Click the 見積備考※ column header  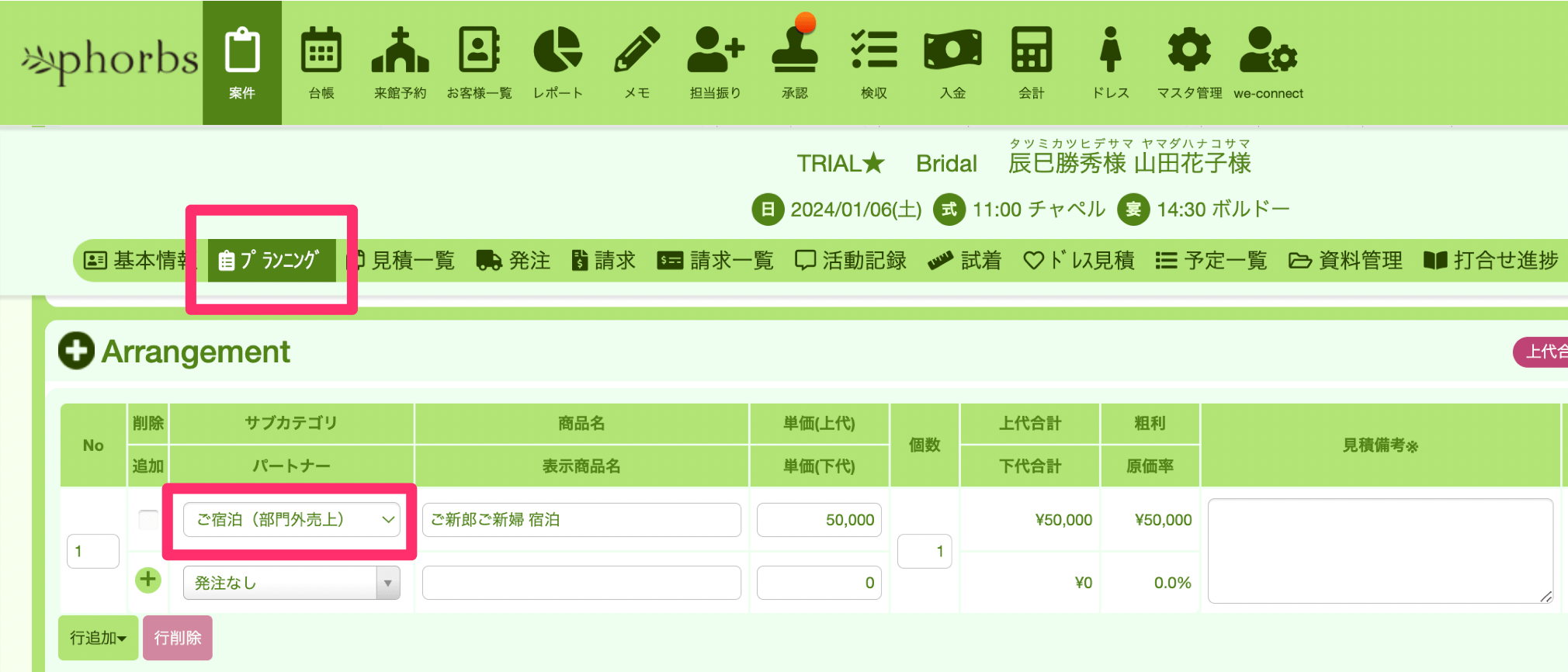pyautogui.click(x=1380, y=445)
